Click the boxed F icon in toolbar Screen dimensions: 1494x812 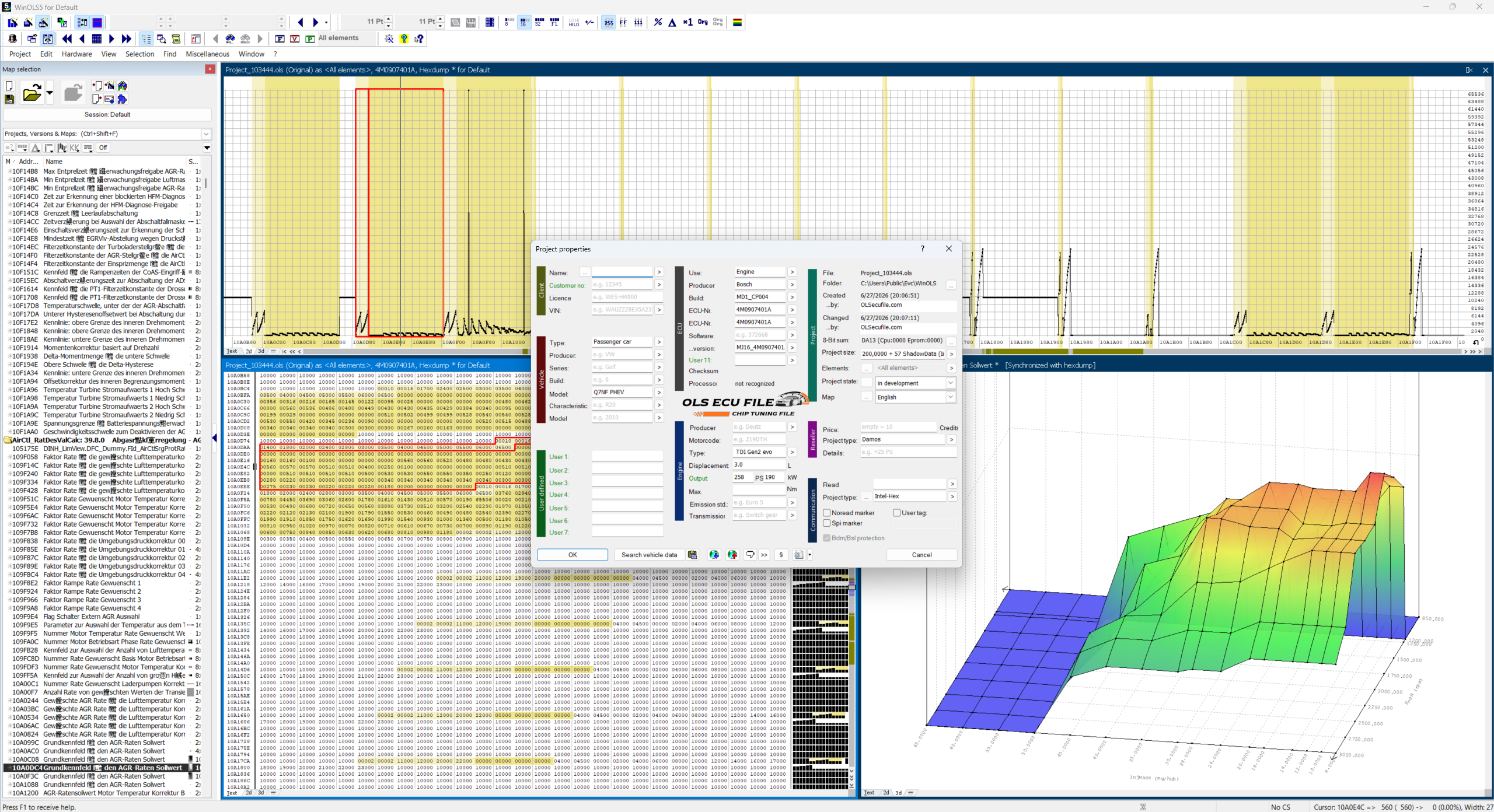(x=280, y=39)
